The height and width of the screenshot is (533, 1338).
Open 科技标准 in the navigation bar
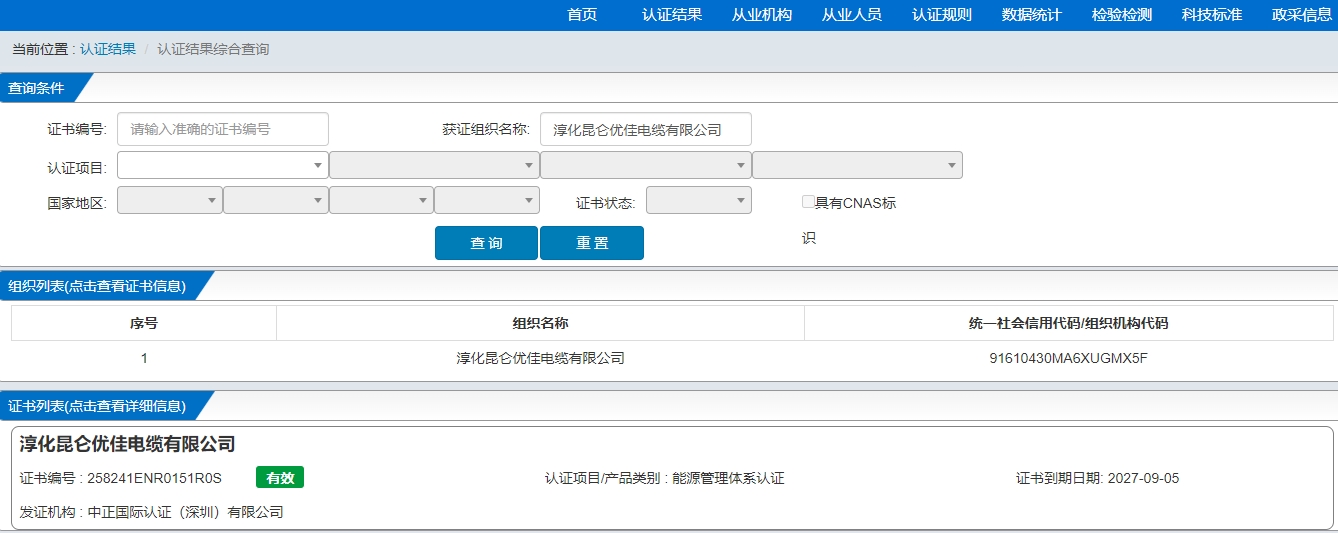pyautogui.click(x=1212, y=15)
